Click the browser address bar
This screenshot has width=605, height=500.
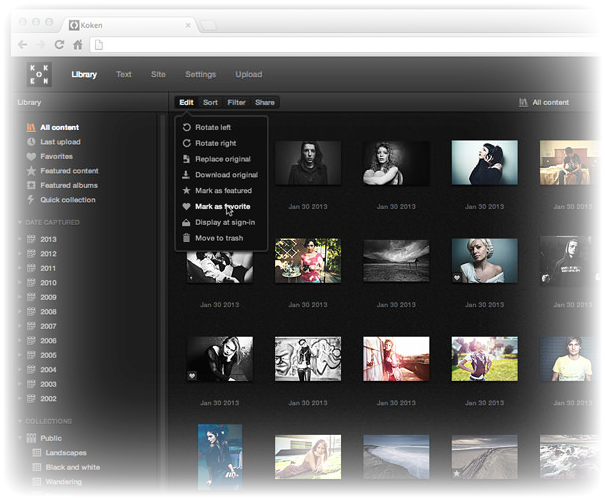click(x=343, y=45)
